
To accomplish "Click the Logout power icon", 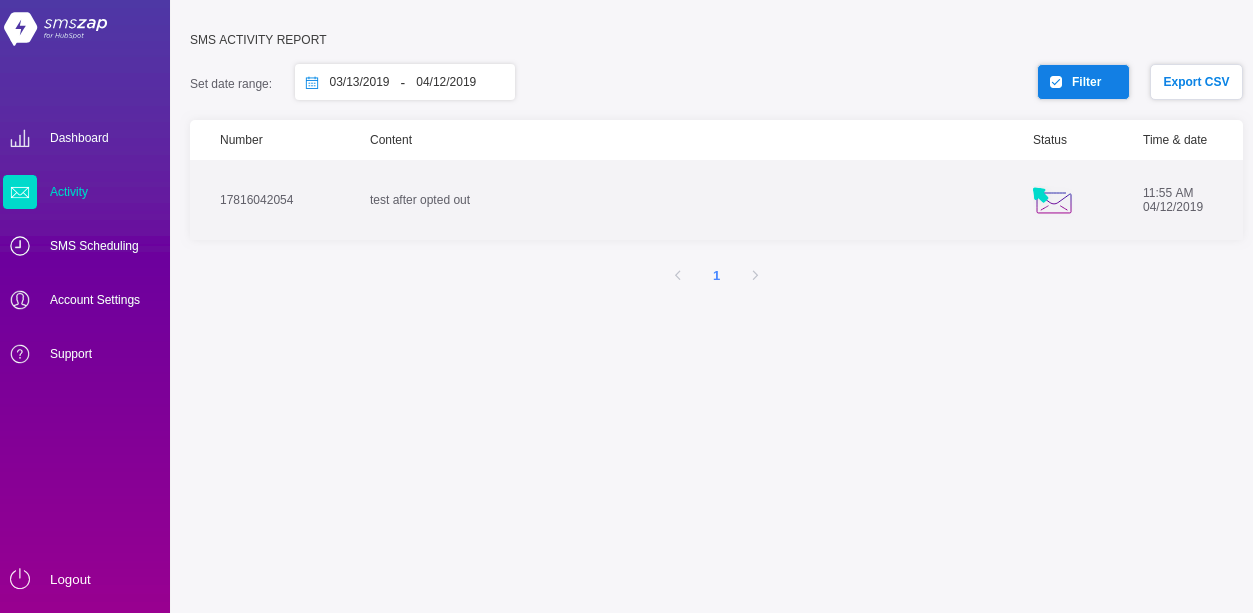I will (20, 579).
